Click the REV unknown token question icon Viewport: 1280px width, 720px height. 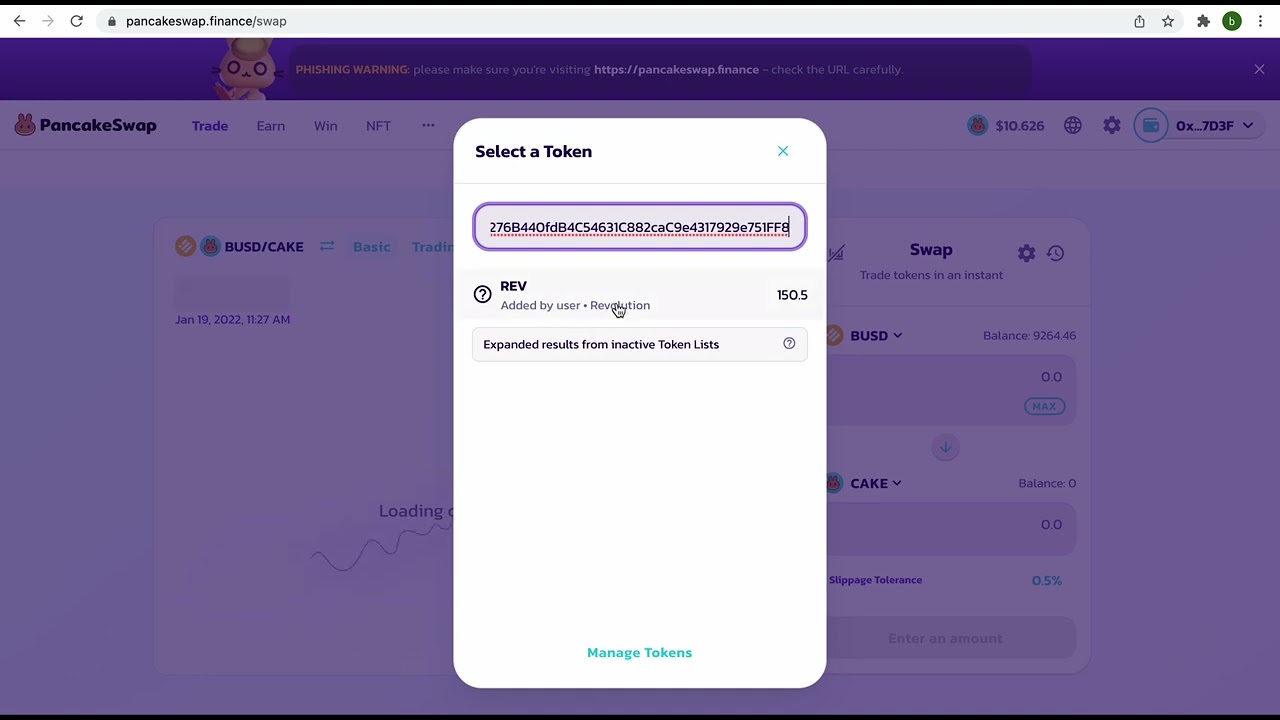pyautogui.click(x=483, y=294)
